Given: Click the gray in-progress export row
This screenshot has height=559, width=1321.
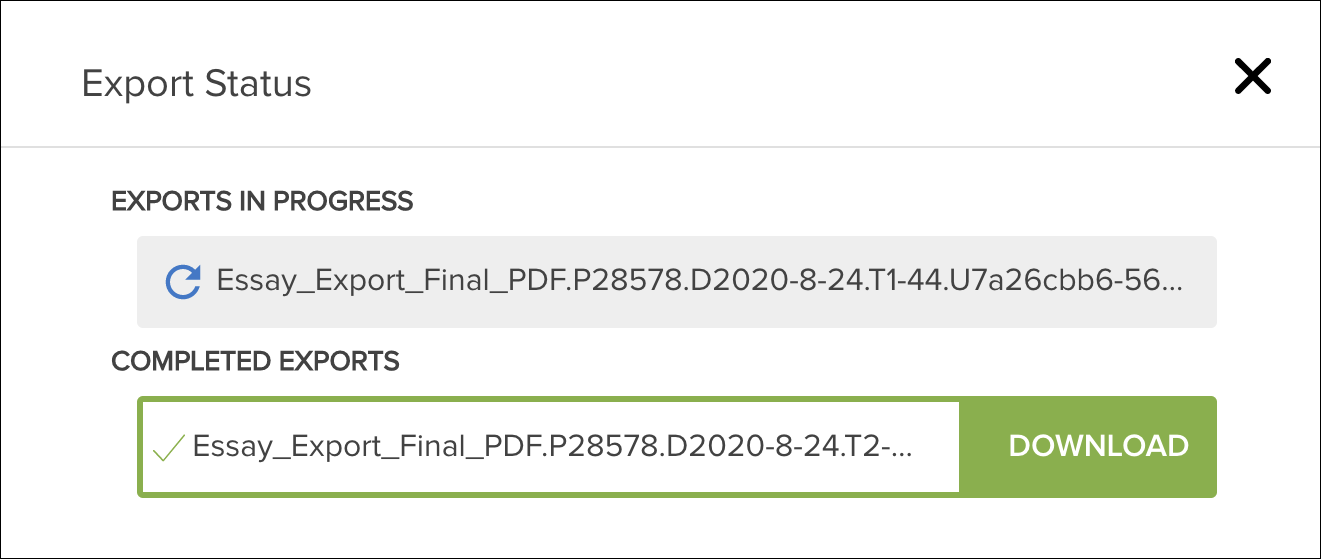Looking at the screenshot, I should pyautogui.click(x=677, y=282).
